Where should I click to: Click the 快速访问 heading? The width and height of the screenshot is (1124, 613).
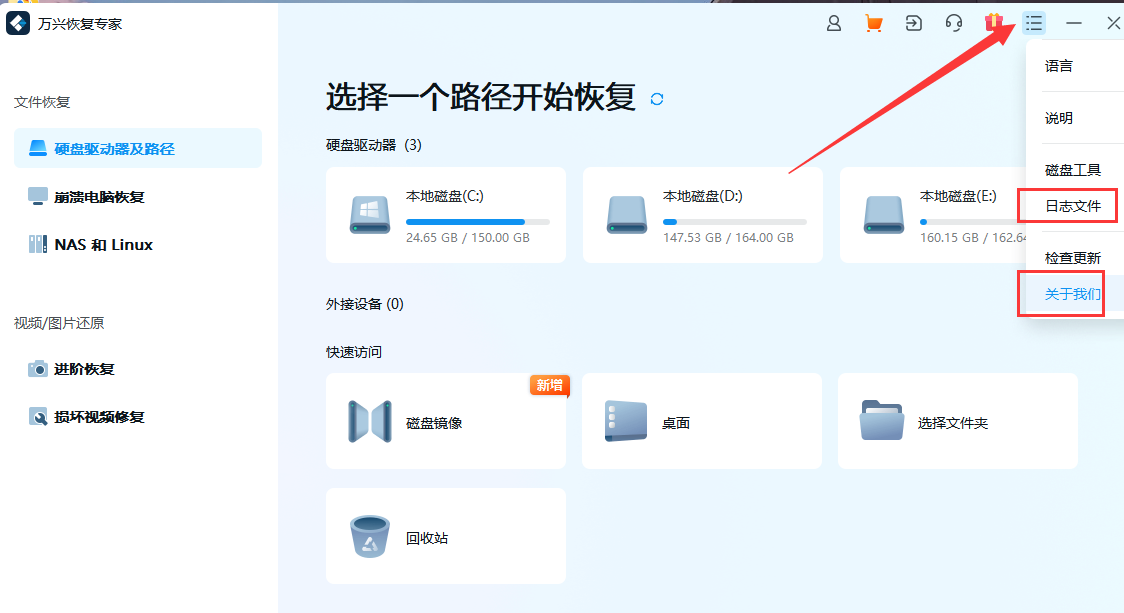point(353,352)
